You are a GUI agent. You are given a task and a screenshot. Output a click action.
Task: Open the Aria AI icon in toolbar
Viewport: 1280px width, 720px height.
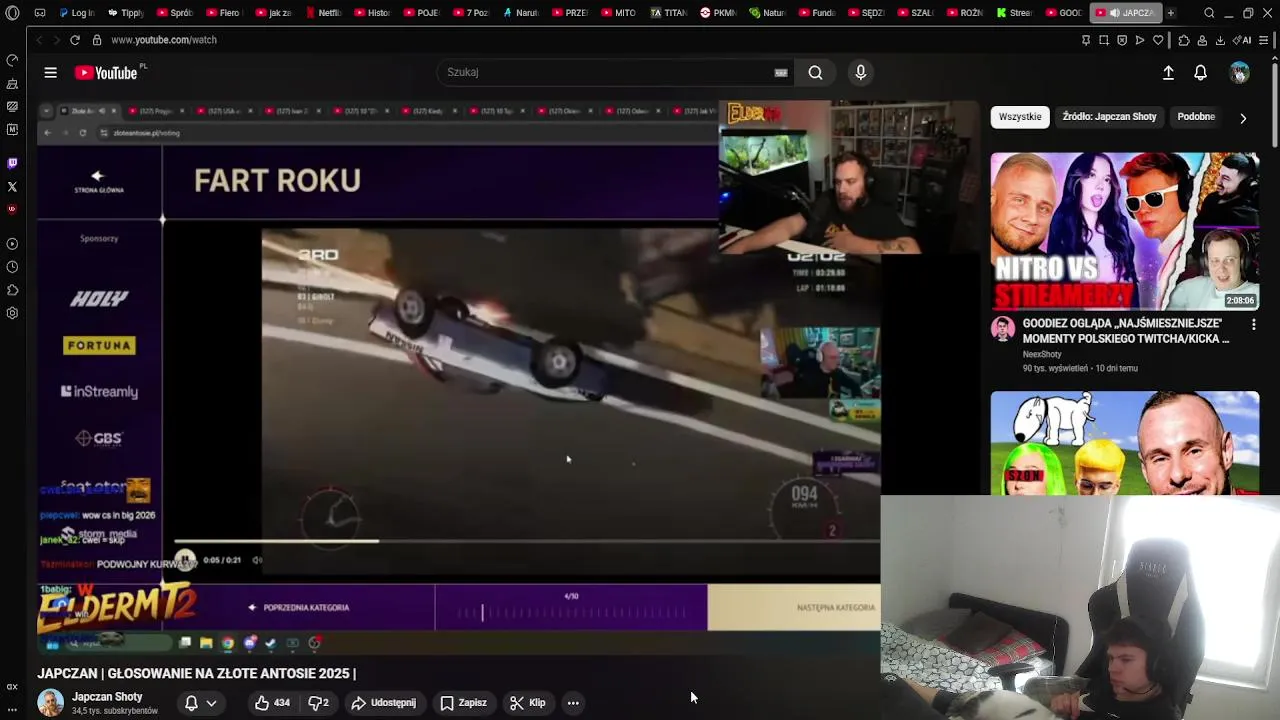(x=1242, y=40)
